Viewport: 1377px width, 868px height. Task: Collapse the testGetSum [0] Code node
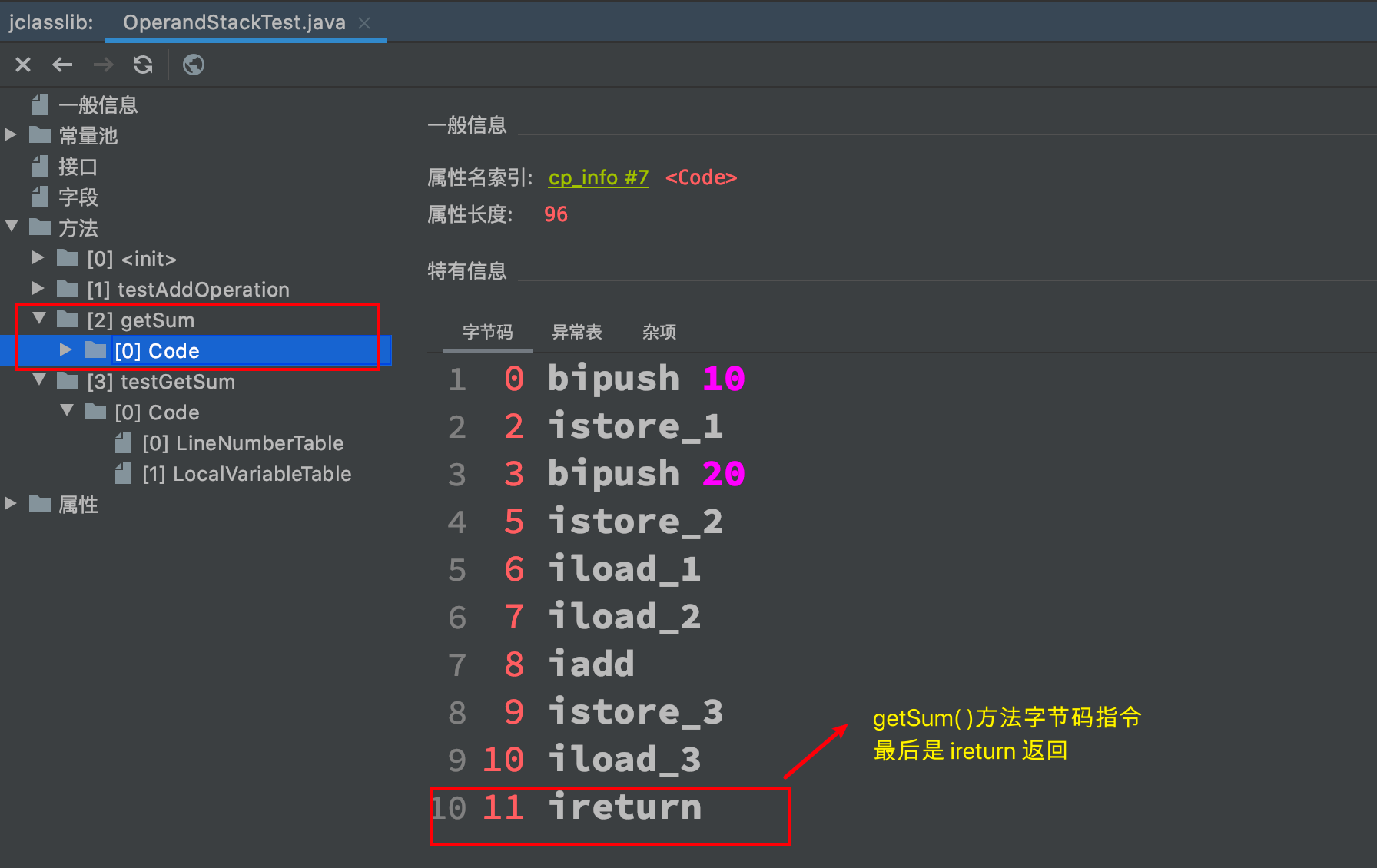click(x=67, y=411)
